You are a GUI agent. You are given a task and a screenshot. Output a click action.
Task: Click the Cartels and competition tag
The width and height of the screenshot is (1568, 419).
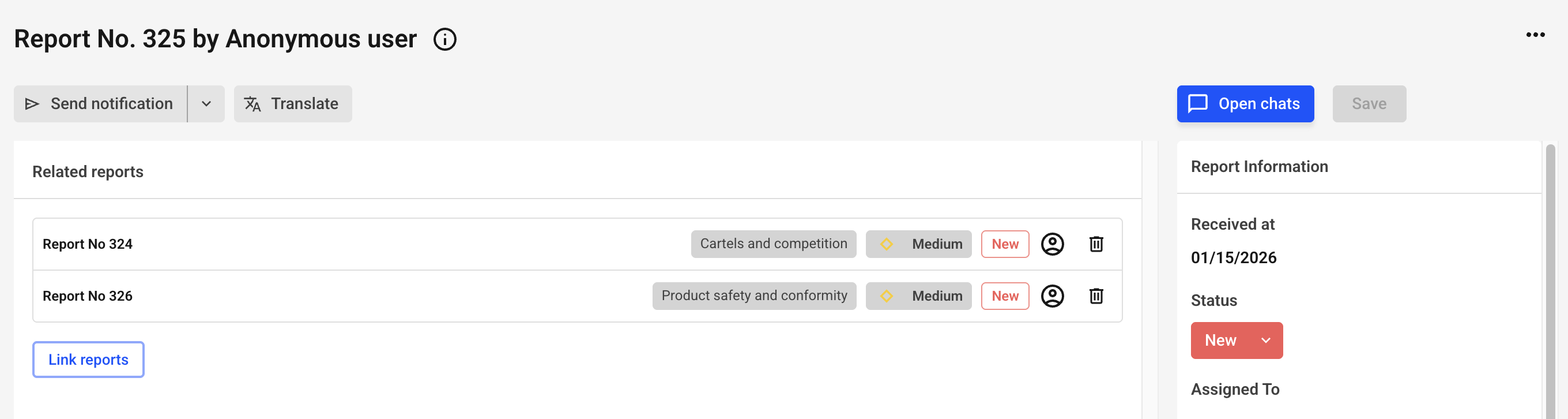[773, 244]
